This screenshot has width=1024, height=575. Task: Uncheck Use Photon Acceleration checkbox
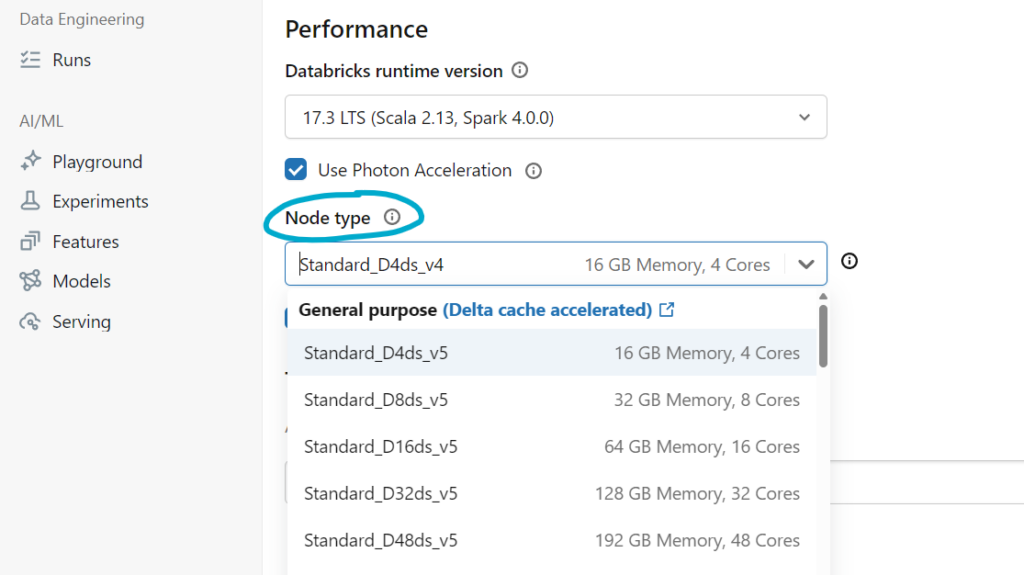[295, 170]
